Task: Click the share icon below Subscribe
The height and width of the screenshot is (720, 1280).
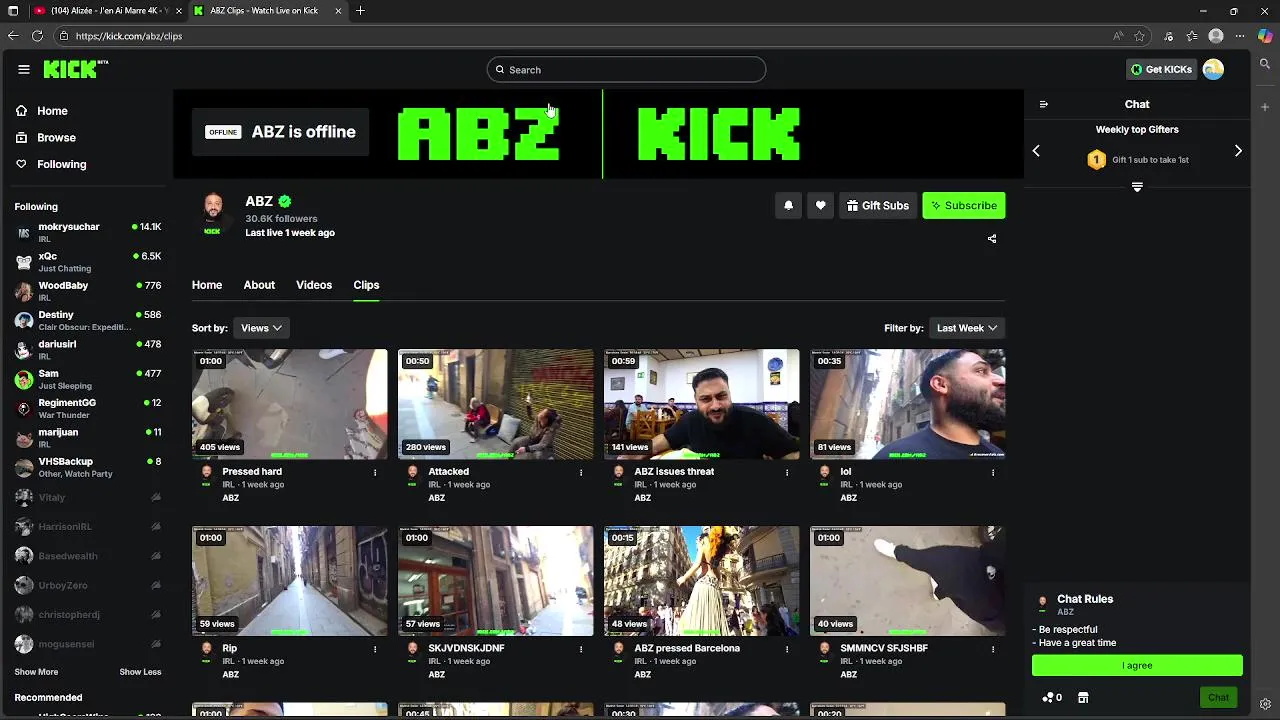Action: [x=992, y=239]
